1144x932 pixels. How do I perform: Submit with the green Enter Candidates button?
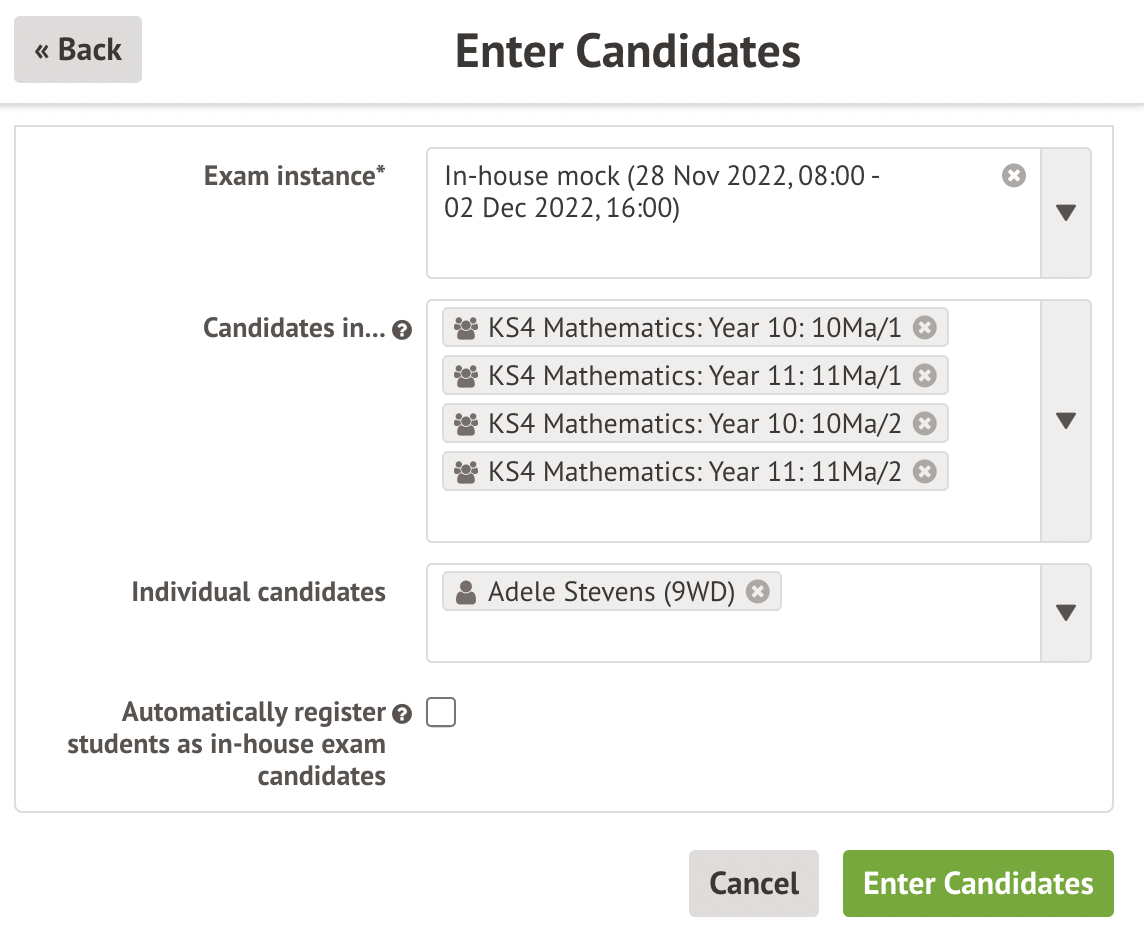point(978,884)
